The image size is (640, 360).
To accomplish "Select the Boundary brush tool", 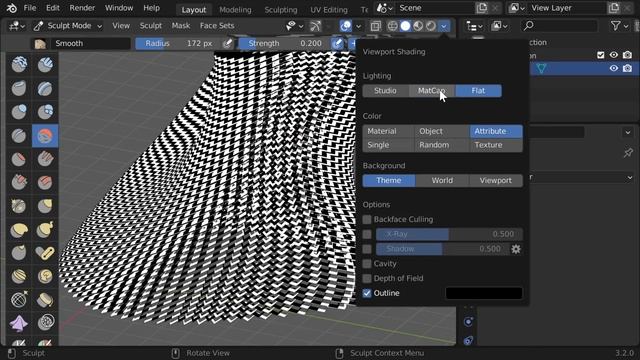I will (45, 300).
